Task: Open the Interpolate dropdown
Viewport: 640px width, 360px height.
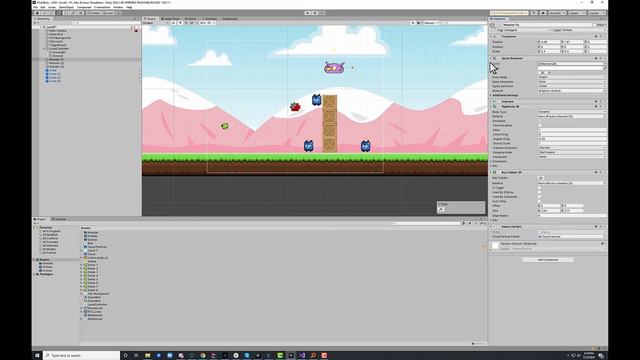Action: pos(572,157)
